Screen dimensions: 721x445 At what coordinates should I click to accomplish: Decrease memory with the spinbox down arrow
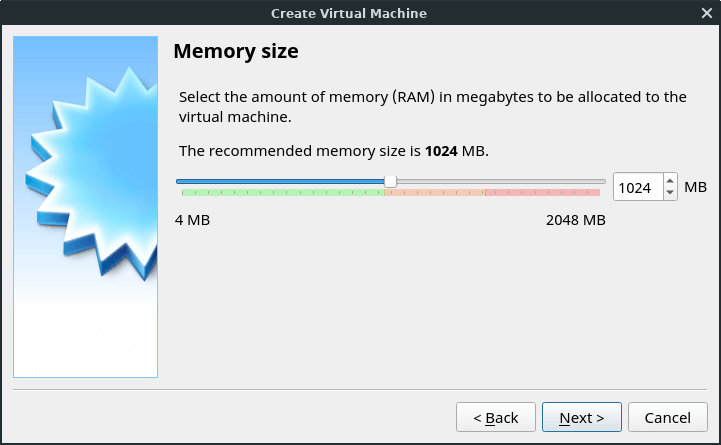670,193
